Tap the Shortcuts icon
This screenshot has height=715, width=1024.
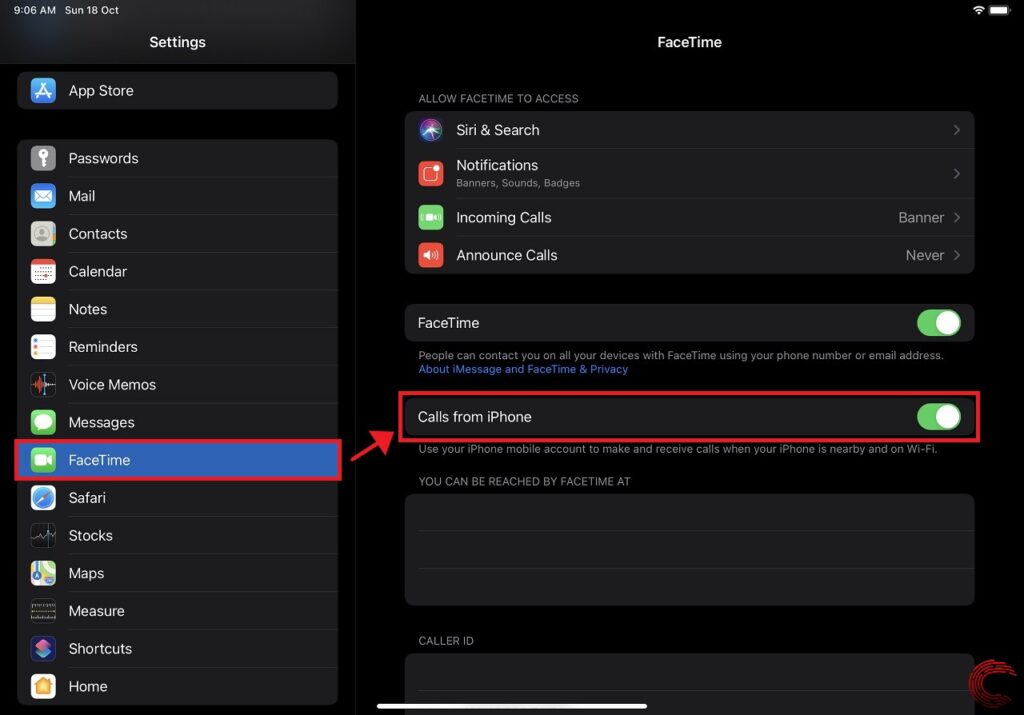(x=43, y=648)
